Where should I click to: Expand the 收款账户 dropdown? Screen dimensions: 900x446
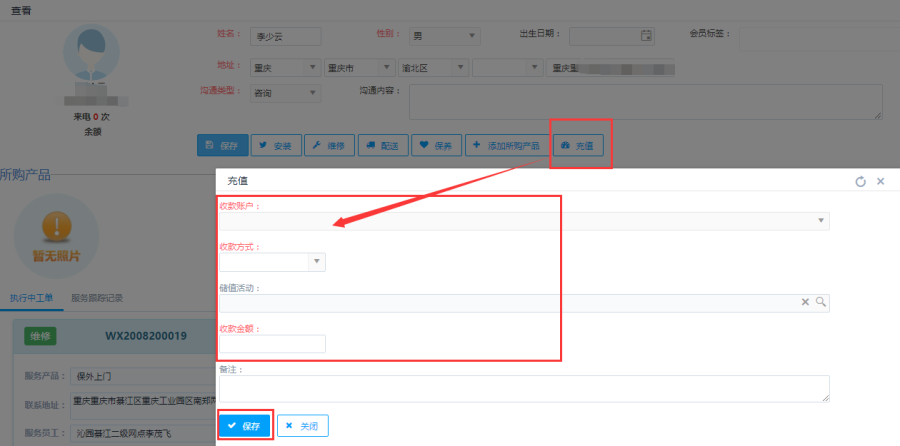pos(821,221)
